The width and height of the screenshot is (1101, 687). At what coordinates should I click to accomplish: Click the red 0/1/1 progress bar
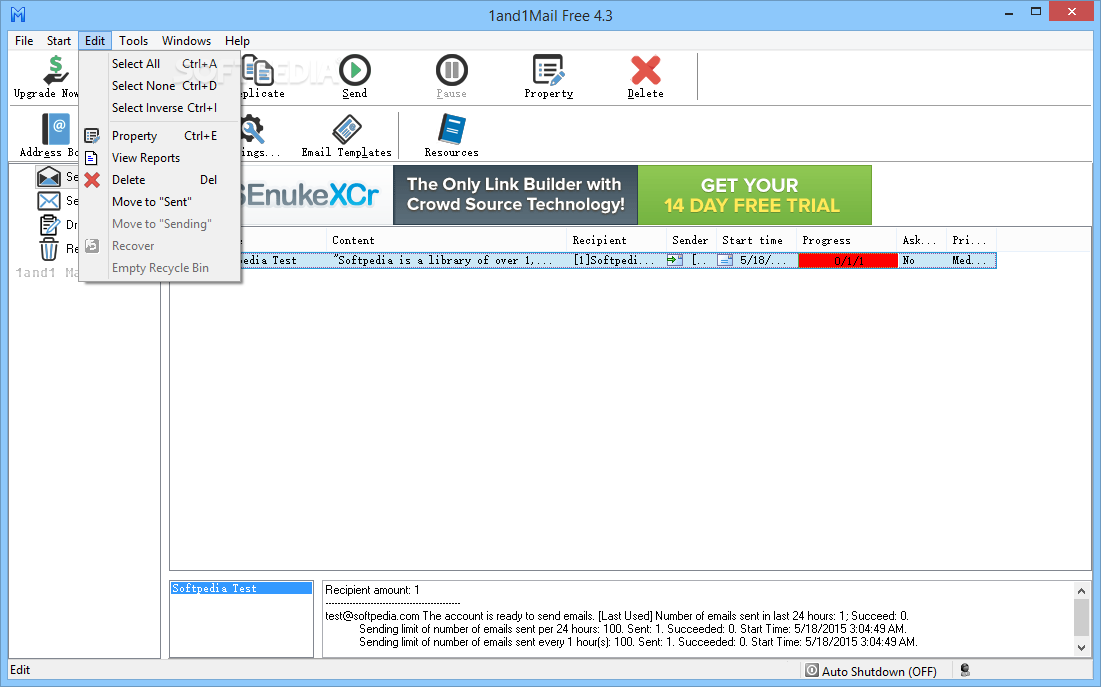[848, 261]
